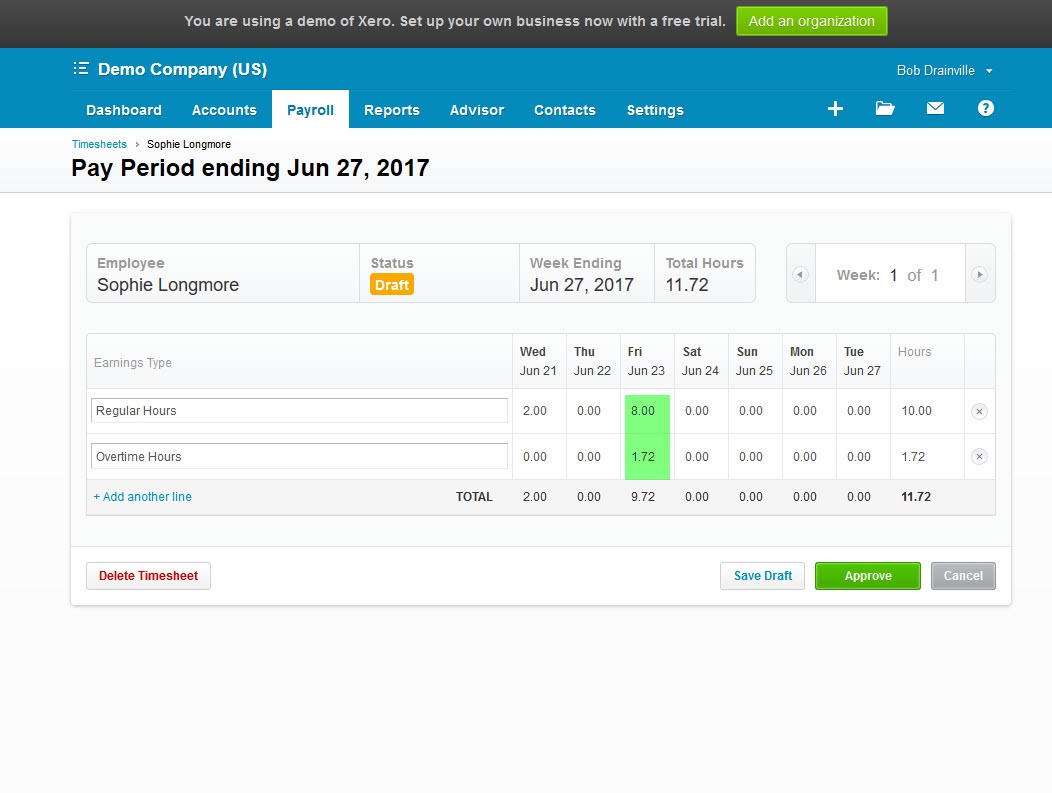
Task: Remove the Overtime Hours line with its x icon
Action: coord(979,456)
